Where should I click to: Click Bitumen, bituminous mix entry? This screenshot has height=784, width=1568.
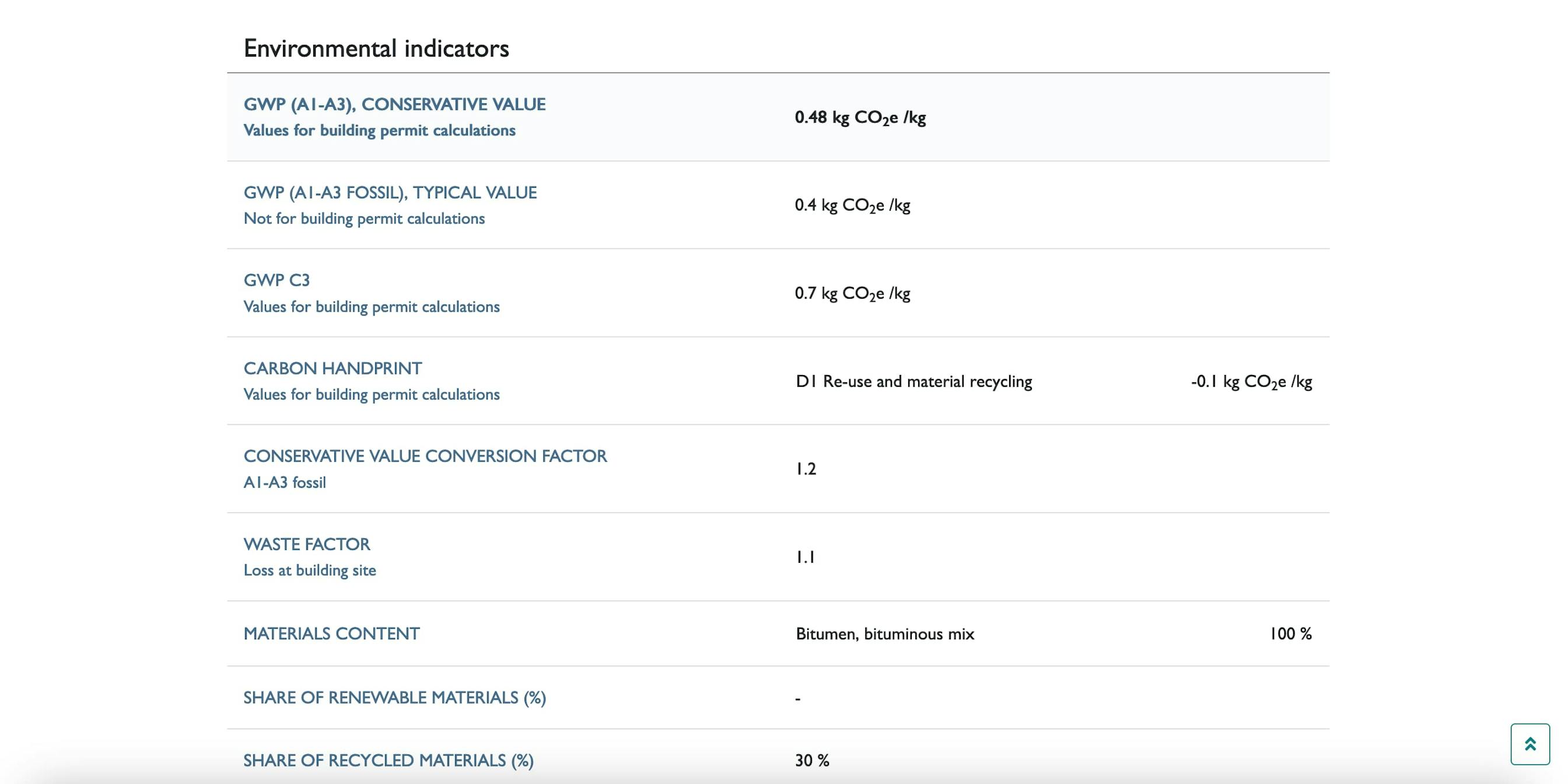coord(884,633)
